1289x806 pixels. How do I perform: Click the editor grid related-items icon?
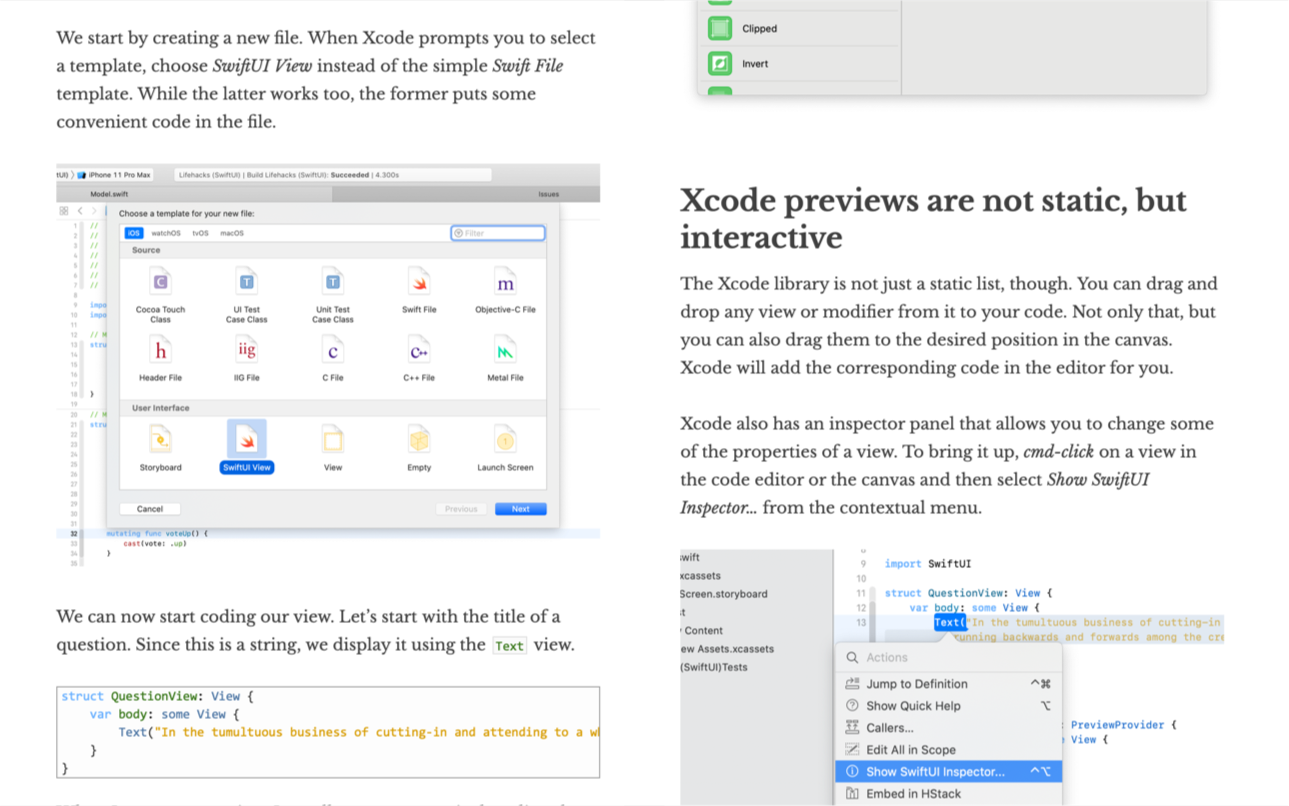click(64, 211)
